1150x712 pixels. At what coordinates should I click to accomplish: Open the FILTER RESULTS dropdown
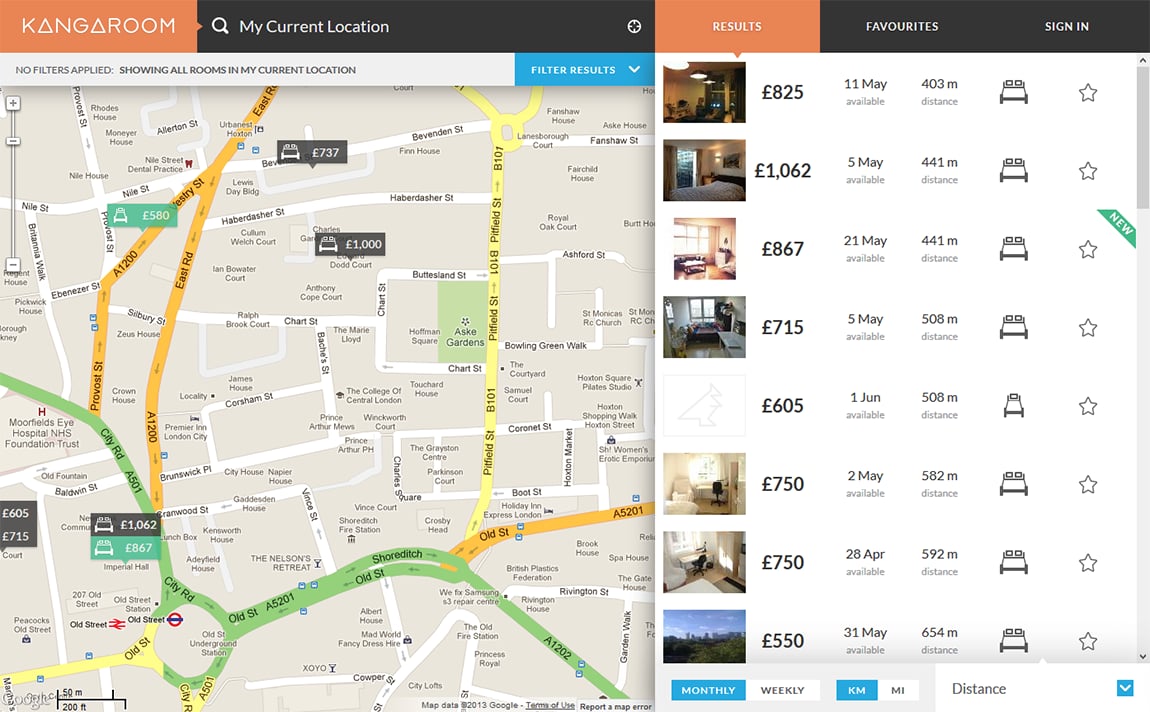583,69
